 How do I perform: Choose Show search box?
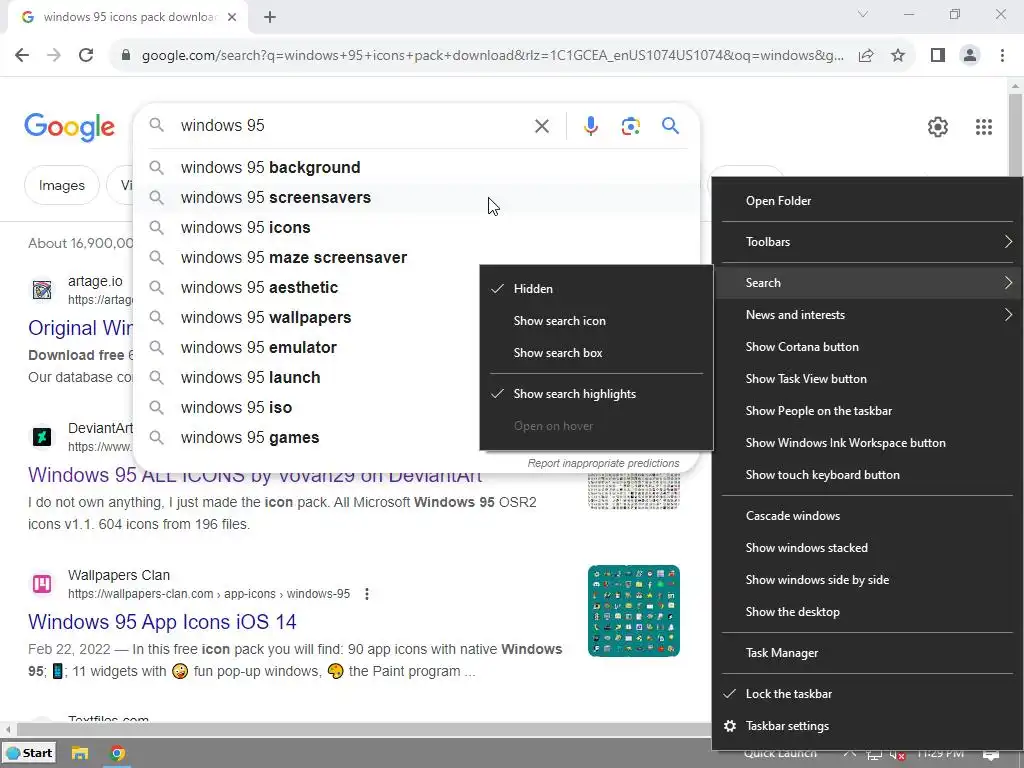point(596,353)
